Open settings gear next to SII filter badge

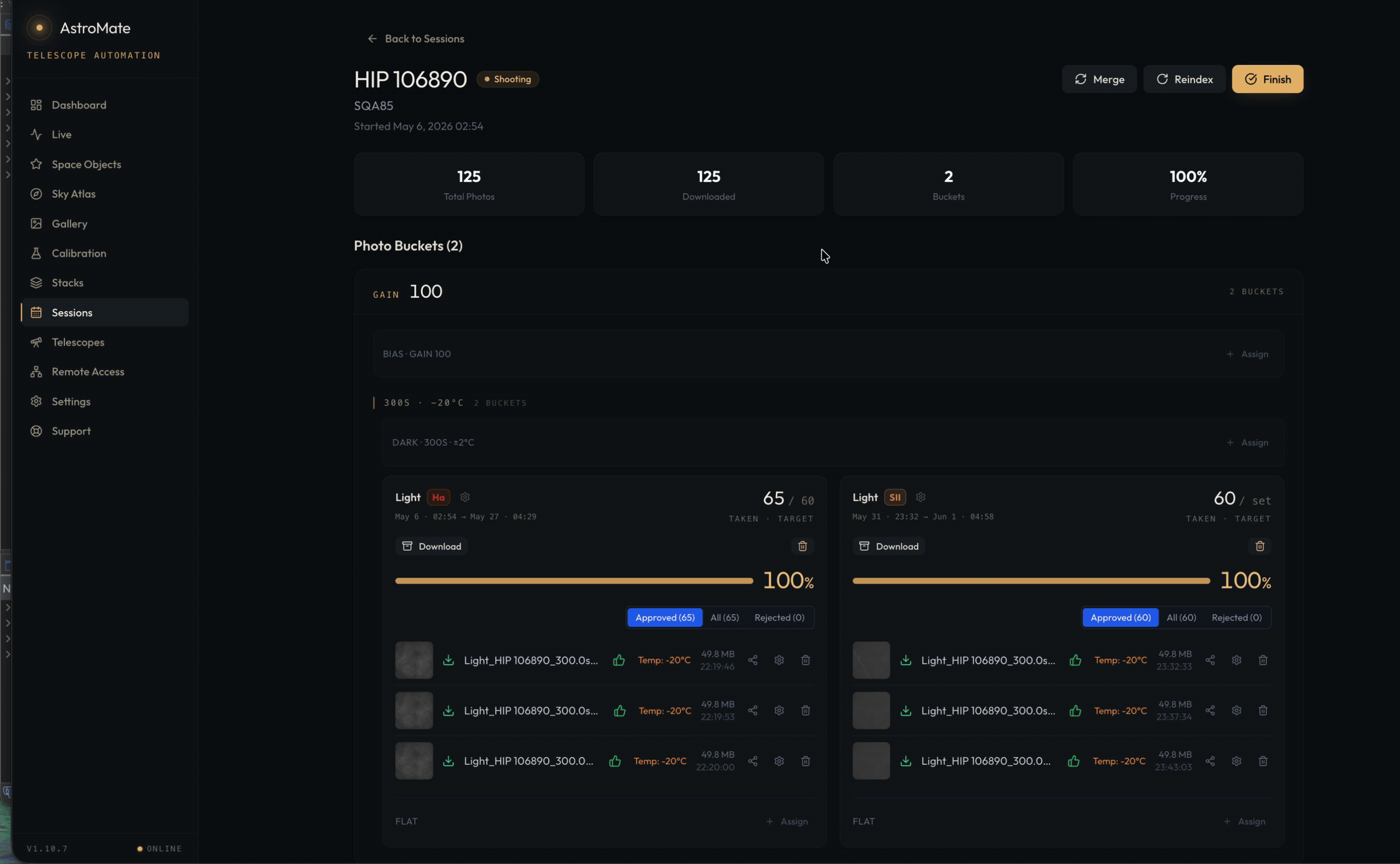921,497
